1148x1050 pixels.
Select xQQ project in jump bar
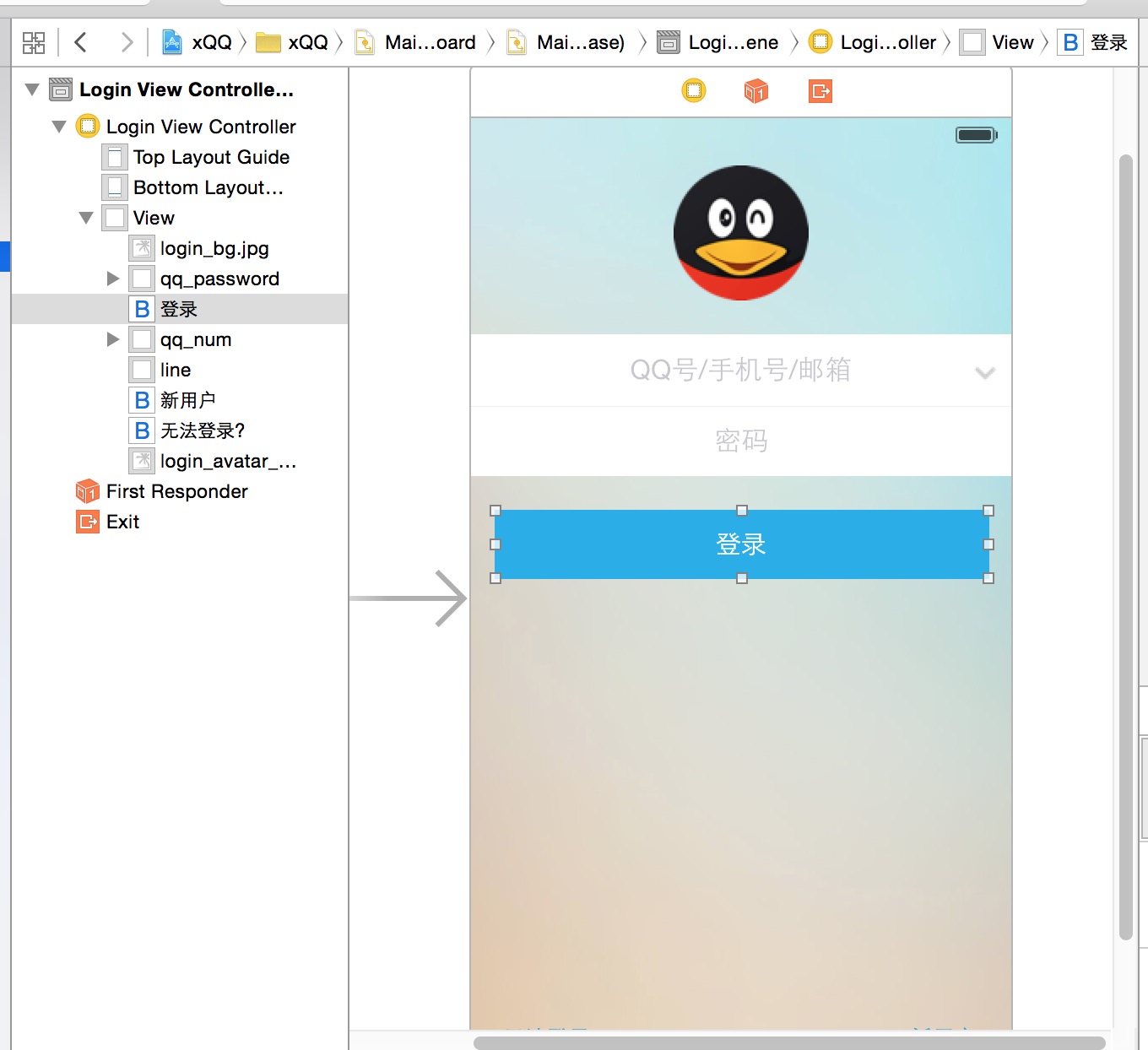tap(198, 42)
